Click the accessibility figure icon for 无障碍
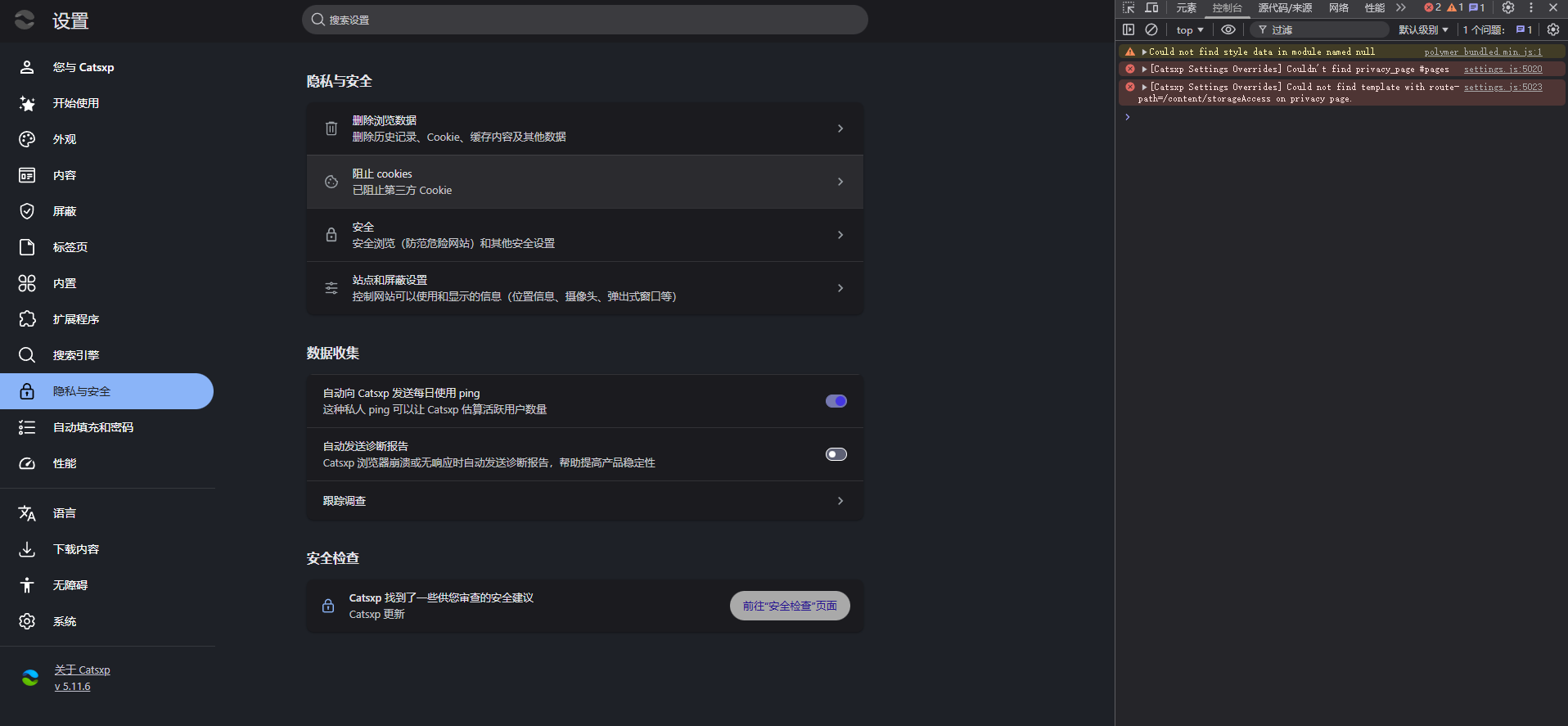 coord(27,585)
